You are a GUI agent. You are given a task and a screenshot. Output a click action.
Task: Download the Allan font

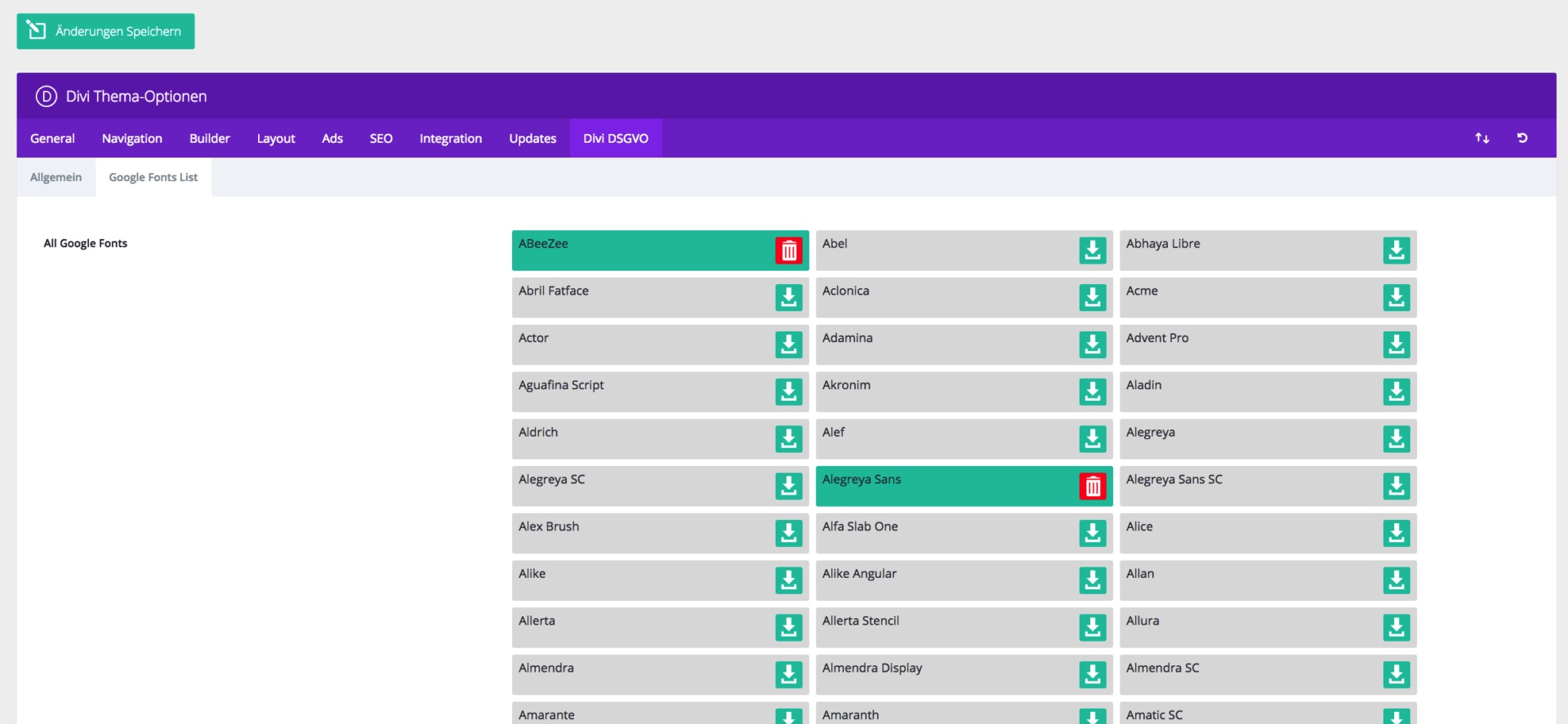(1396, 580)
